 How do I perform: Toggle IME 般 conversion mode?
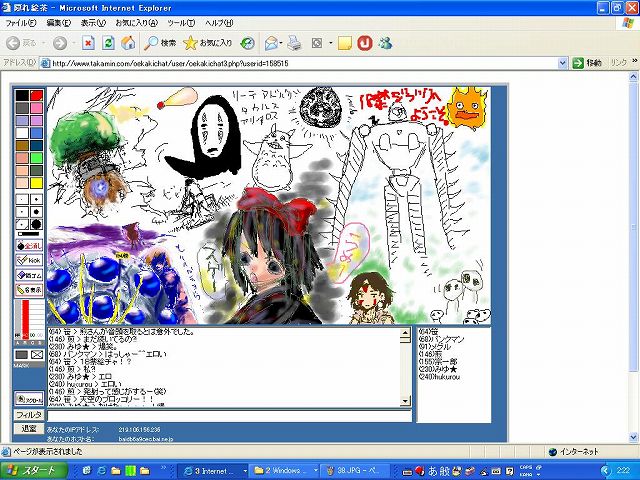tap(445, 471)
